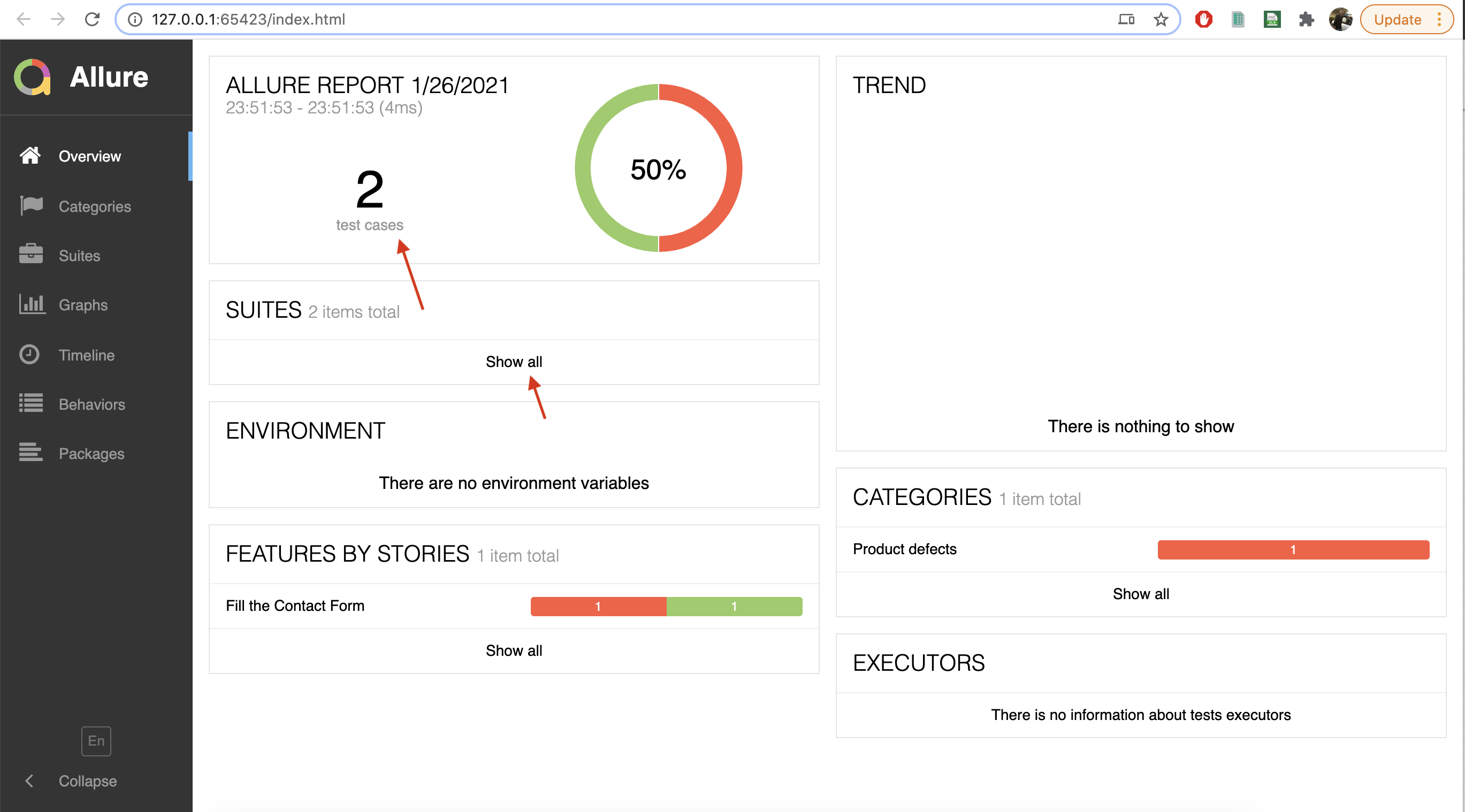Open the Overview menu entry

pos(89,156)
